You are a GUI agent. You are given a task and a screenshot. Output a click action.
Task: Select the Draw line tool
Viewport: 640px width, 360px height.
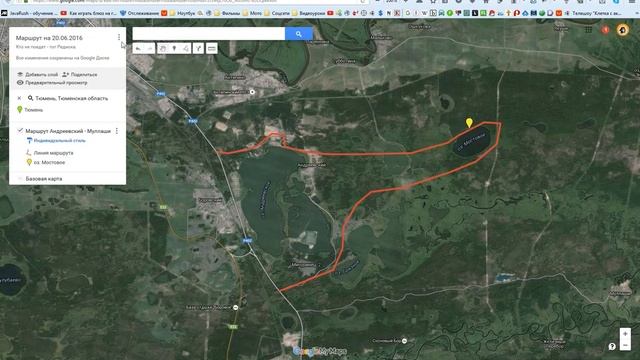(x=186, y=49)
